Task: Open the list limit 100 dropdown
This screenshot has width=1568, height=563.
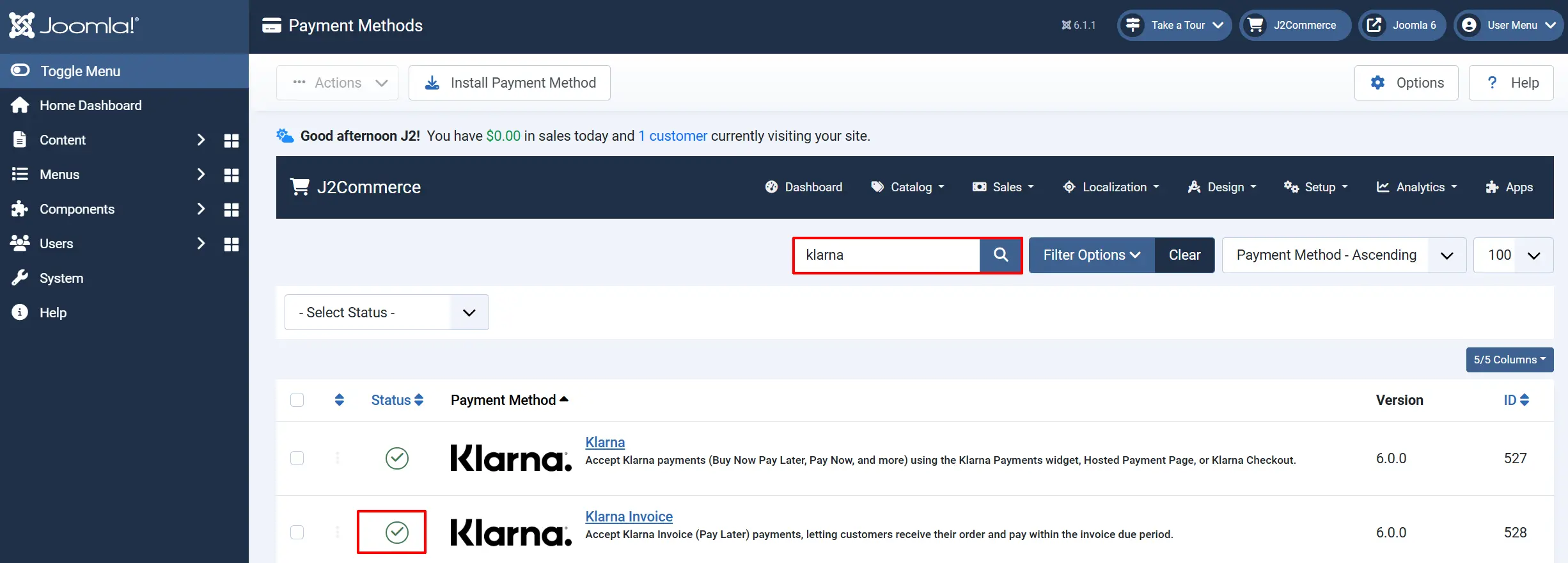Action: click(1514, 255)
